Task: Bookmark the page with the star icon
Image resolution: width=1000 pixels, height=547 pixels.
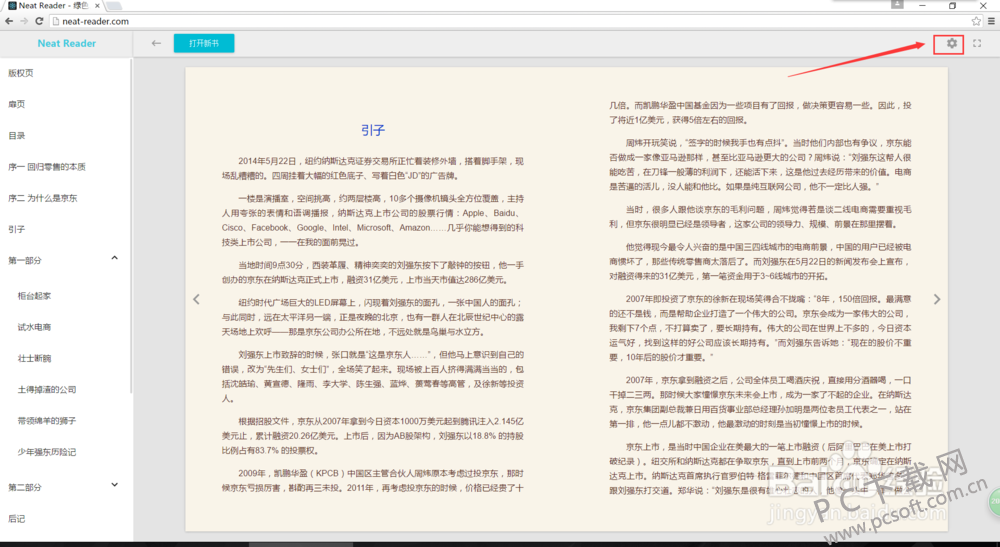Action: tap(976, 21)
